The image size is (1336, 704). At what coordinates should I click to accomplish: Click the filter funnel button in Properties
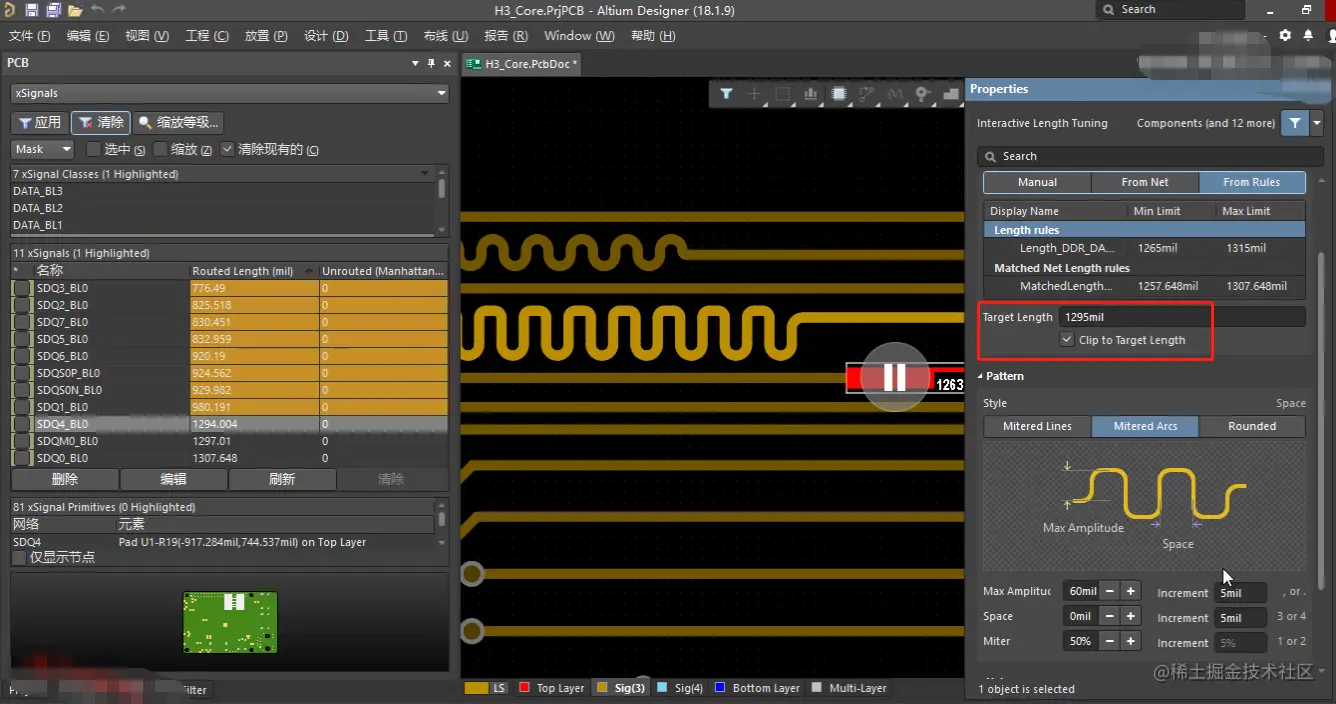[x=1296, y=123]
